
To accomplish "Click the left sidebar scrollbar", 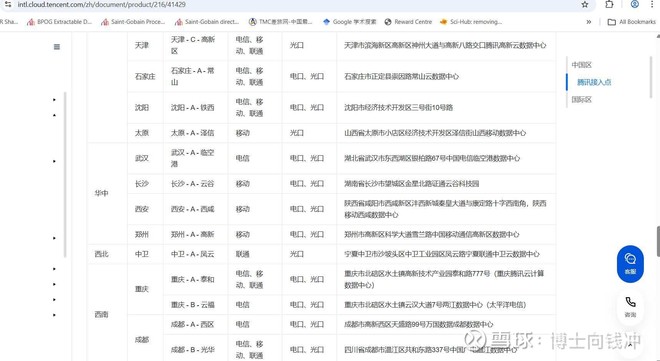I will (x=65, y=174).
